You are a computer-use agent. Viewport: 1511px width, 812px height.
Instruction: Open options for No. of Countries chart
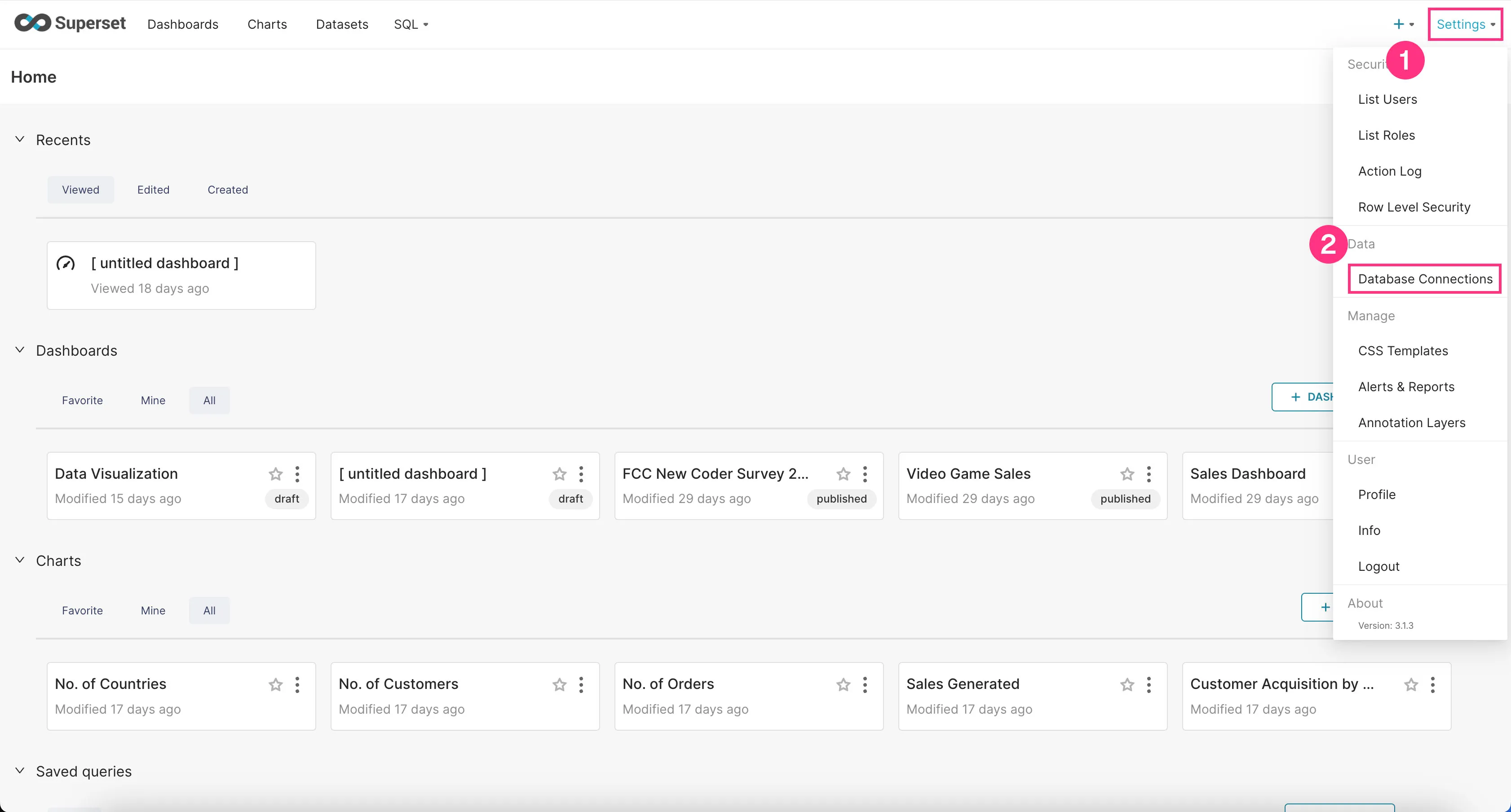point(297,684)
